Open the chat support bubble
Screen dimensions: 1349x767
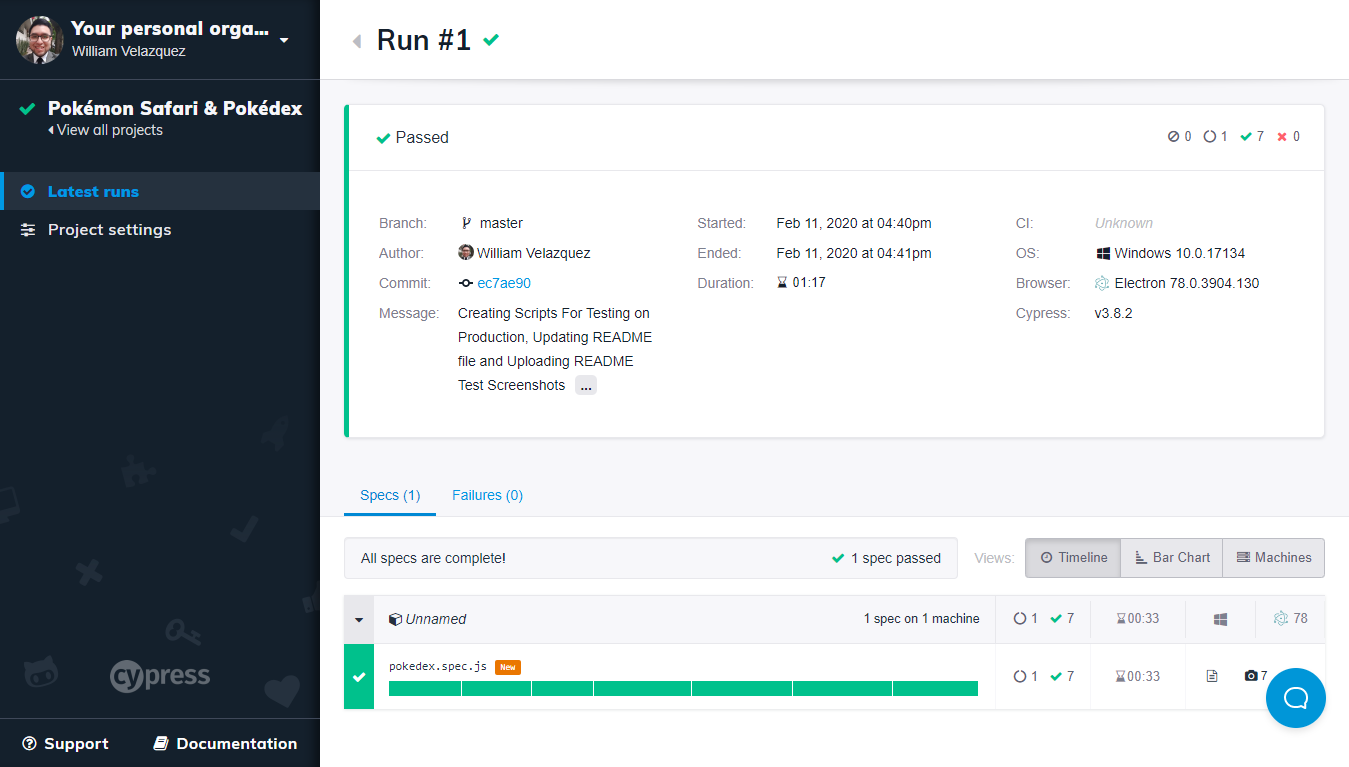coord(1296,698)
